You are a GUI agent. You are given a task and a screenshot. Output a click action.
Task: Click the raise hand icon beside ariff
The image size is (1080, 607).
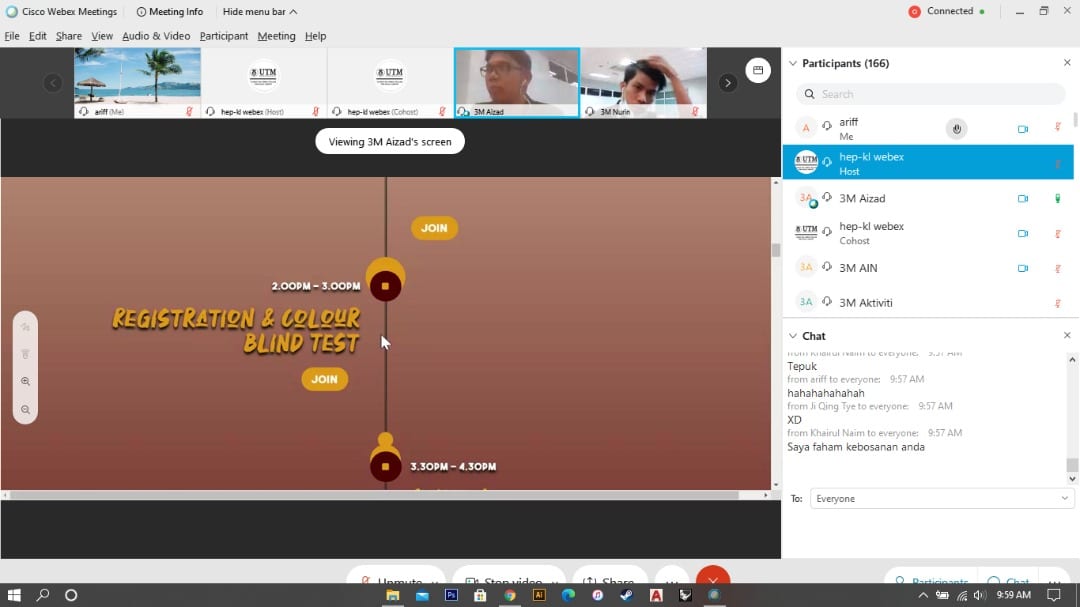tap(956, 129)
